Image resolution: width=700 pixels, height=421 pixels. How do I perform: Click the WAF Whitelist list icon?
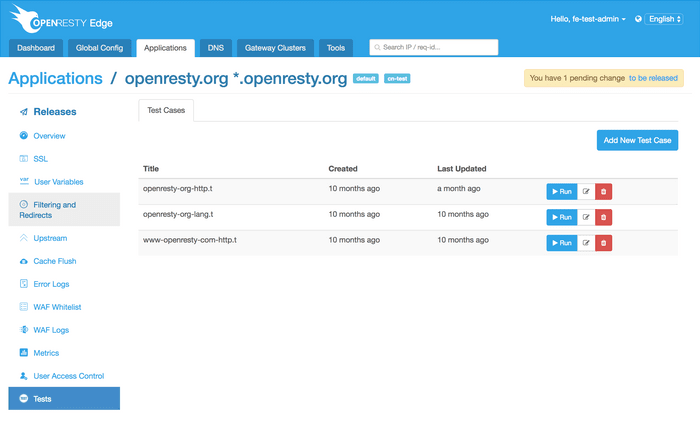pos(24,306)
